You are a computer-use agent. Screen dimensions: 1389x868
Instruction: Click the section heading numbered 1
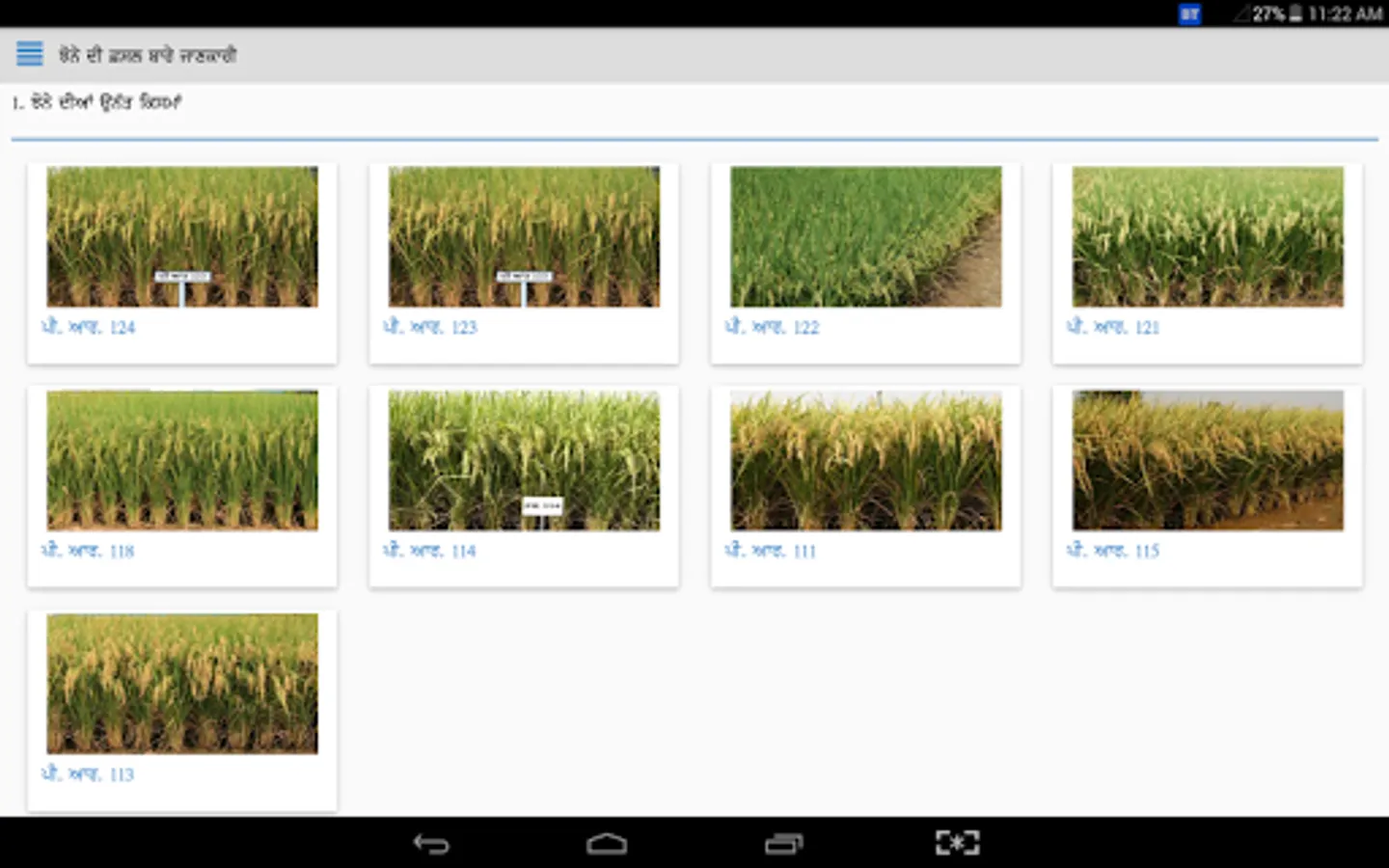[96, 102]
